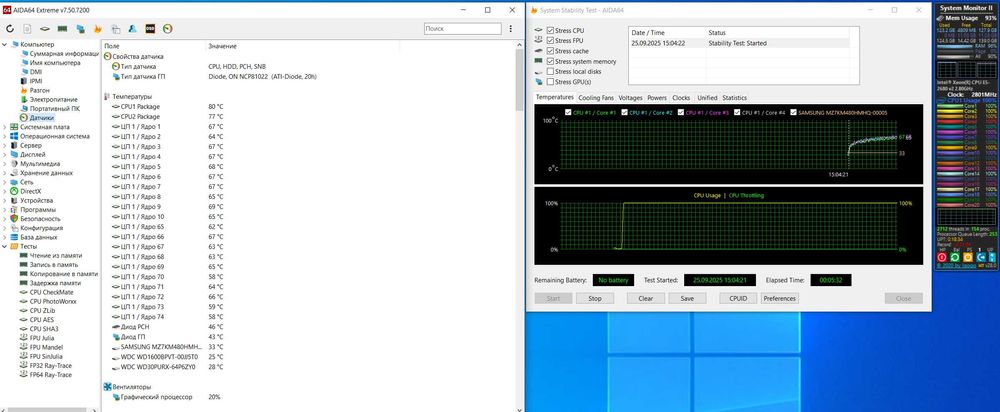Open the Powers tab
The width and height of the screenshot is (1000, 412).
click(657, 98)
